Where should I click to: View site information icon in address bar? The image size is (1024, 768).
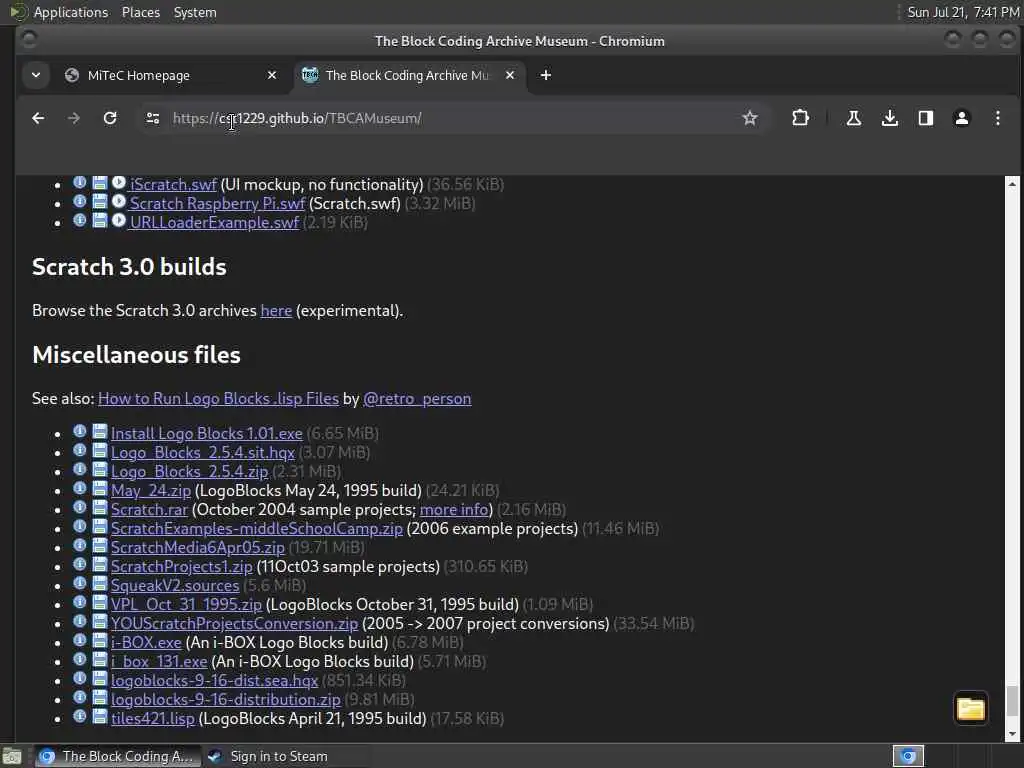pos(153,118)
